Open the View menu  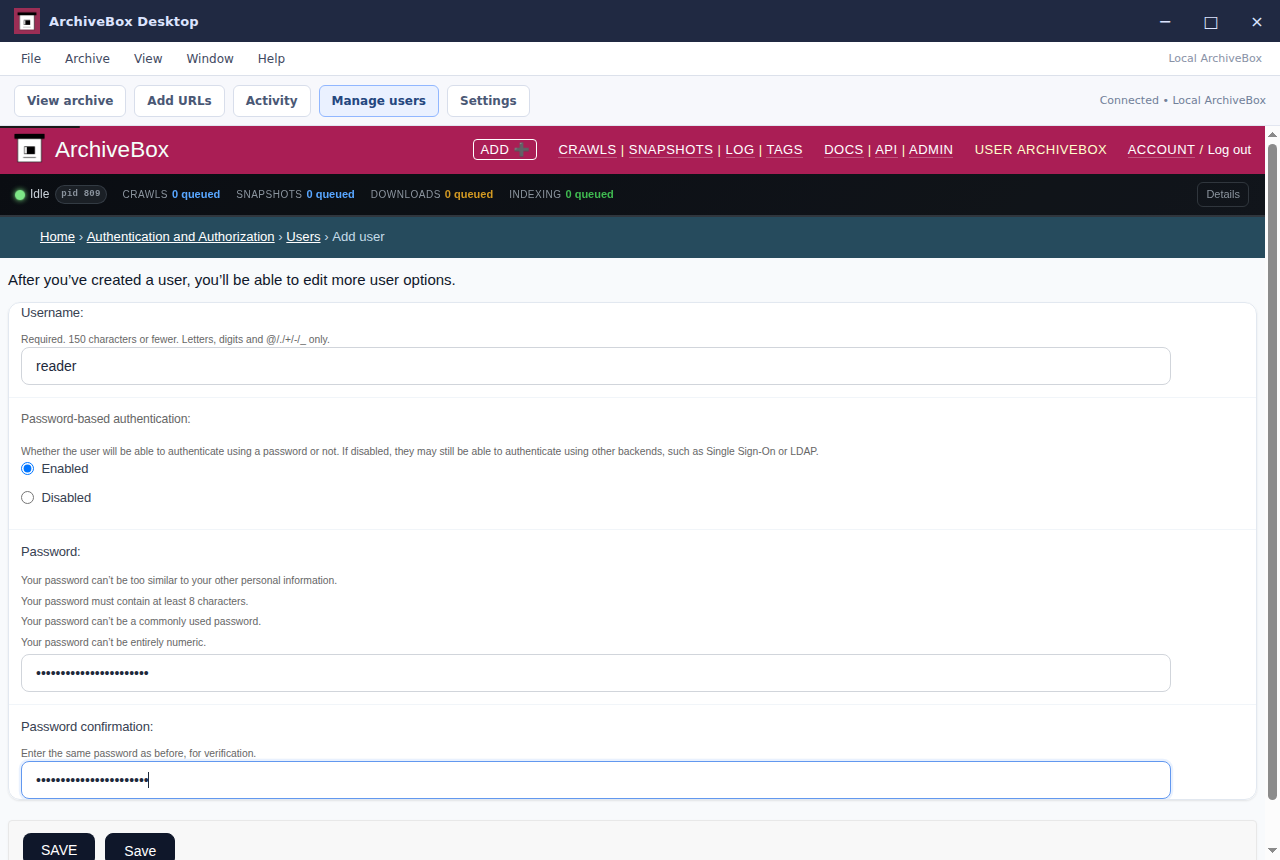(148, 59)
